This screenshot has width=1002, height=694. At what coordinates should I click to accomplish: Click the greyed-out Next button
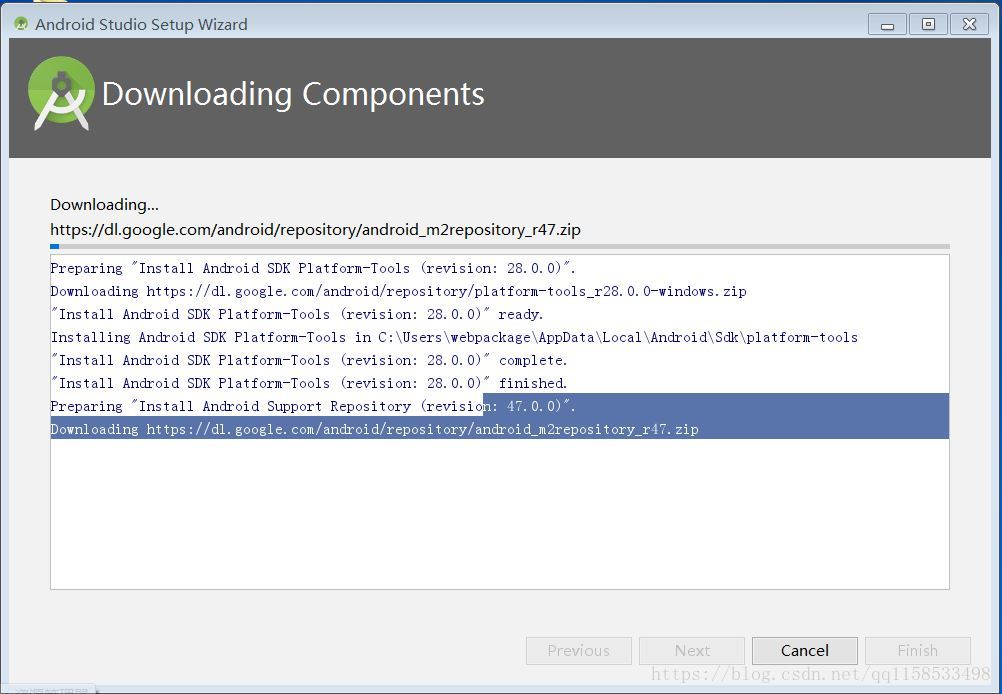pos(692,651)
